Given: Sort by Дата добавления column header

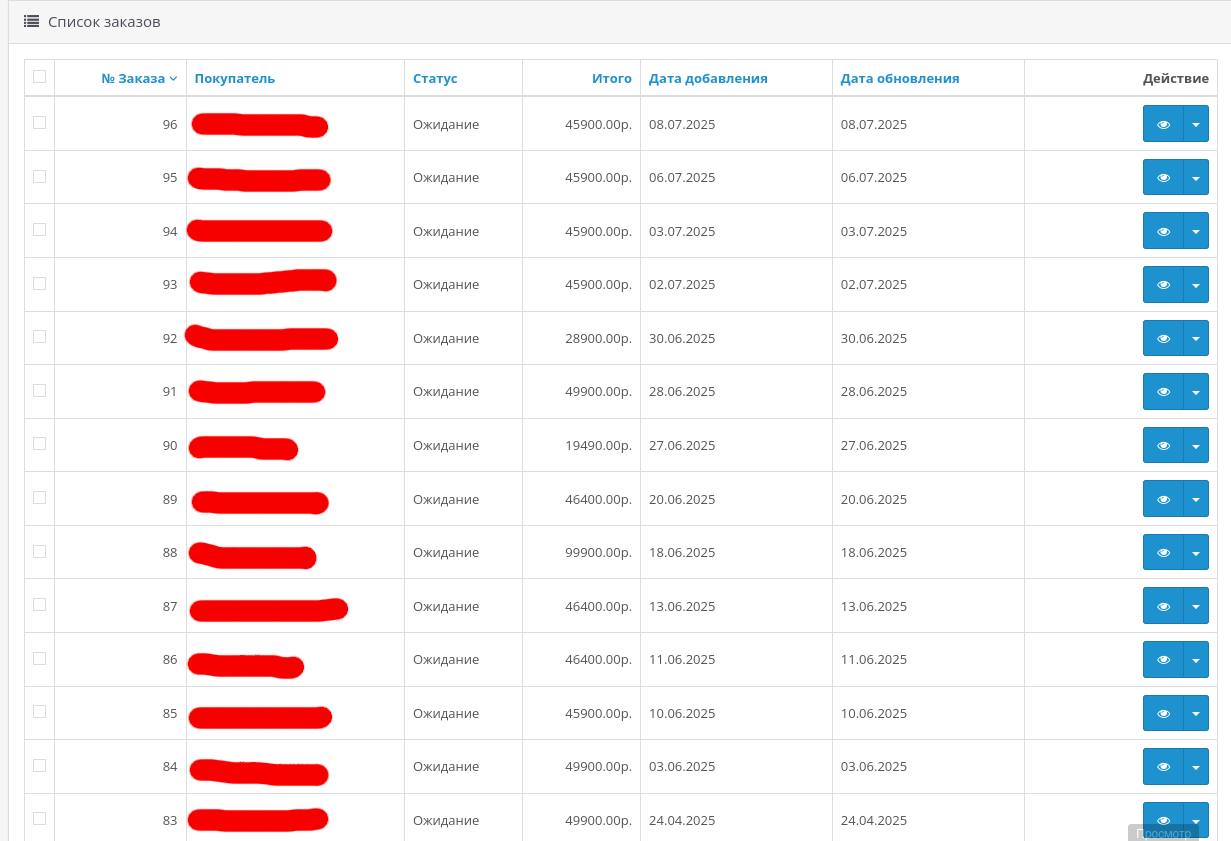Looking at the screenshot, I should tap(708, 78).
